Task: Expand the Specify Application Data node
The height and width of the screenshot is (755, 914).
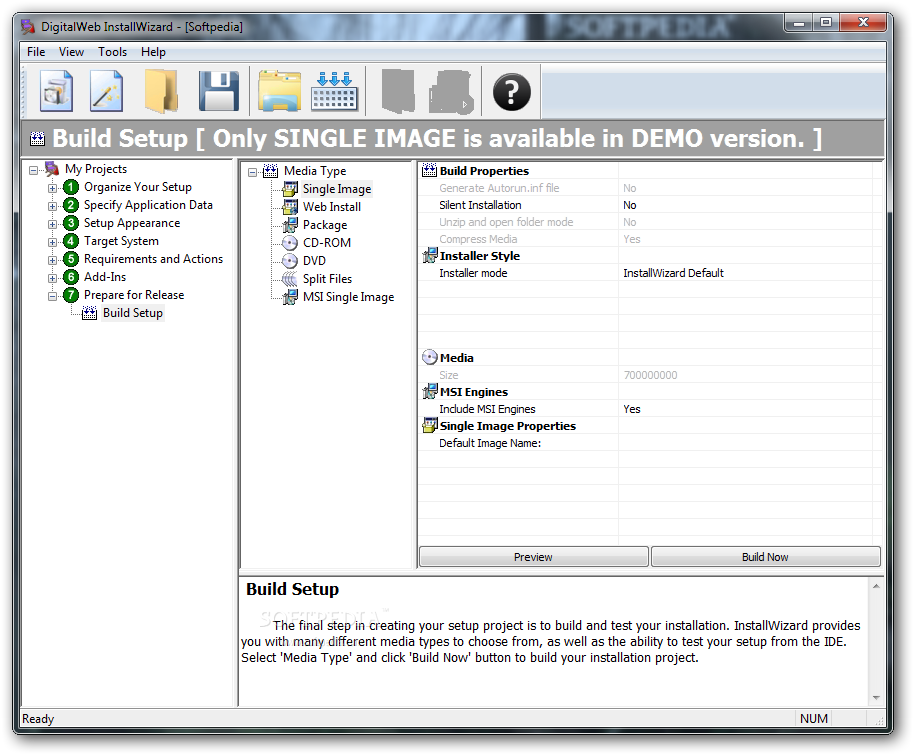Action: [52, 206]
